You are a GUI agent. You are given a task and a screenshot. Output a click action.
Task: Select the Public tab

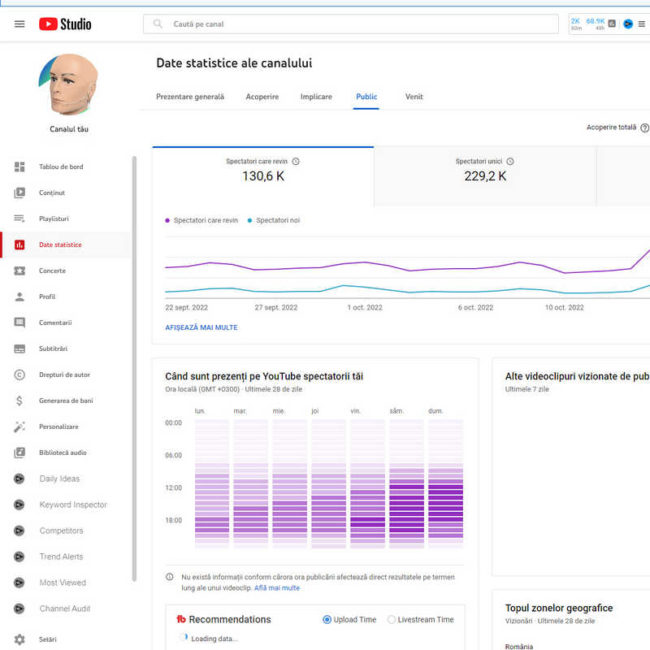(366, 97)
